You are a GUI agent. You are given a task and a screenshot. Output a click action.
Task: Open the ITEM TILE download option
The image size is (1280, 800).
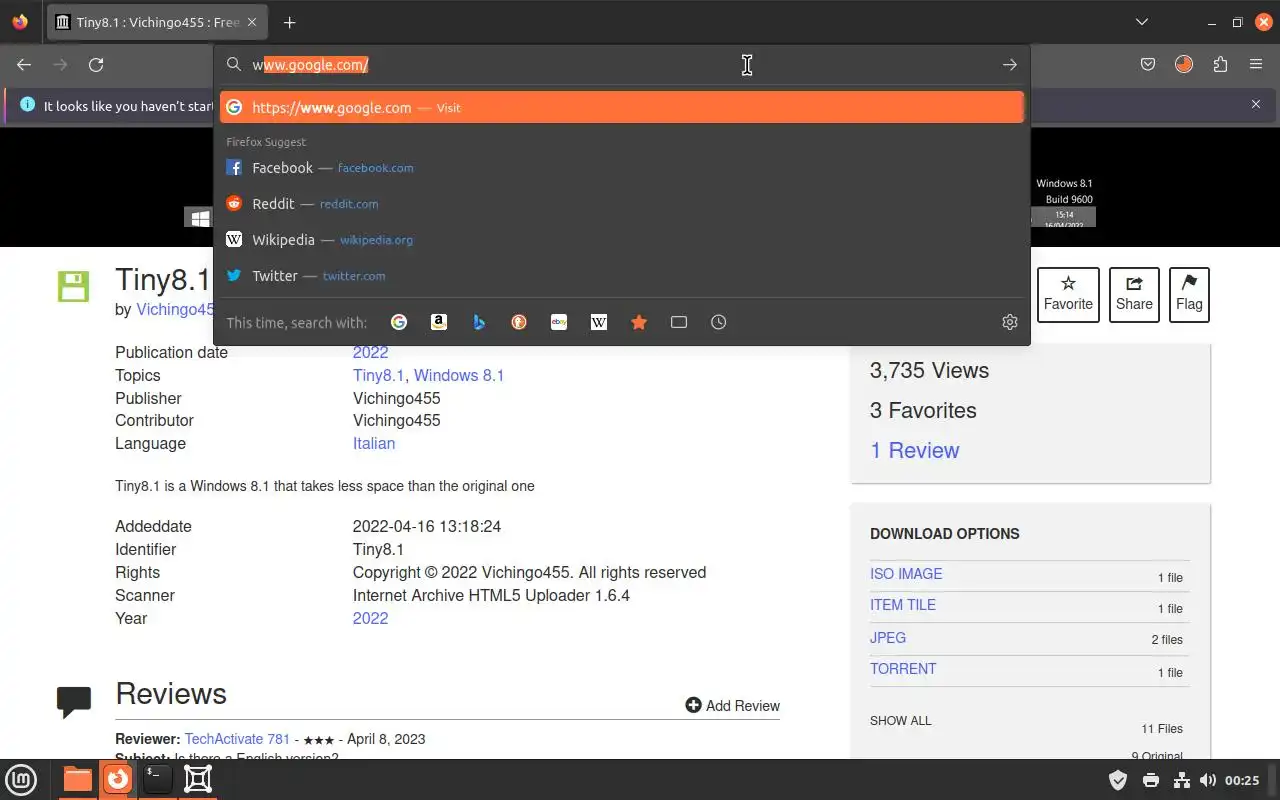[x=903, y=605]
